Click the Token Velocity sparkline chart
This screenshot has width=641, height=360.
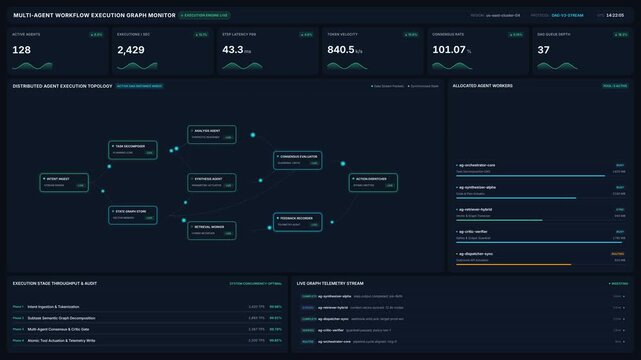click(x=347, y=66)
